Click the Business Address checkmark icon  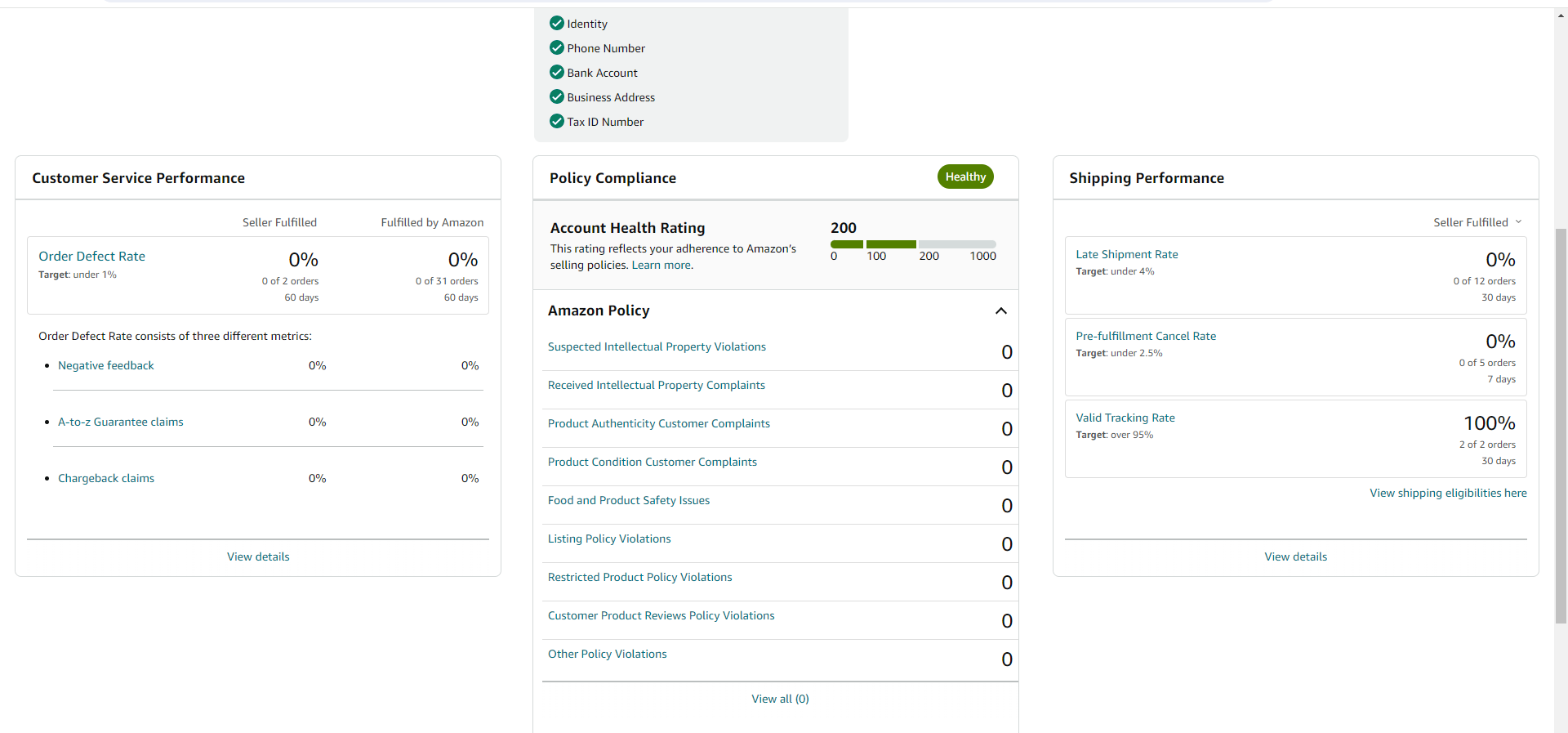click(x=557, y=96)
